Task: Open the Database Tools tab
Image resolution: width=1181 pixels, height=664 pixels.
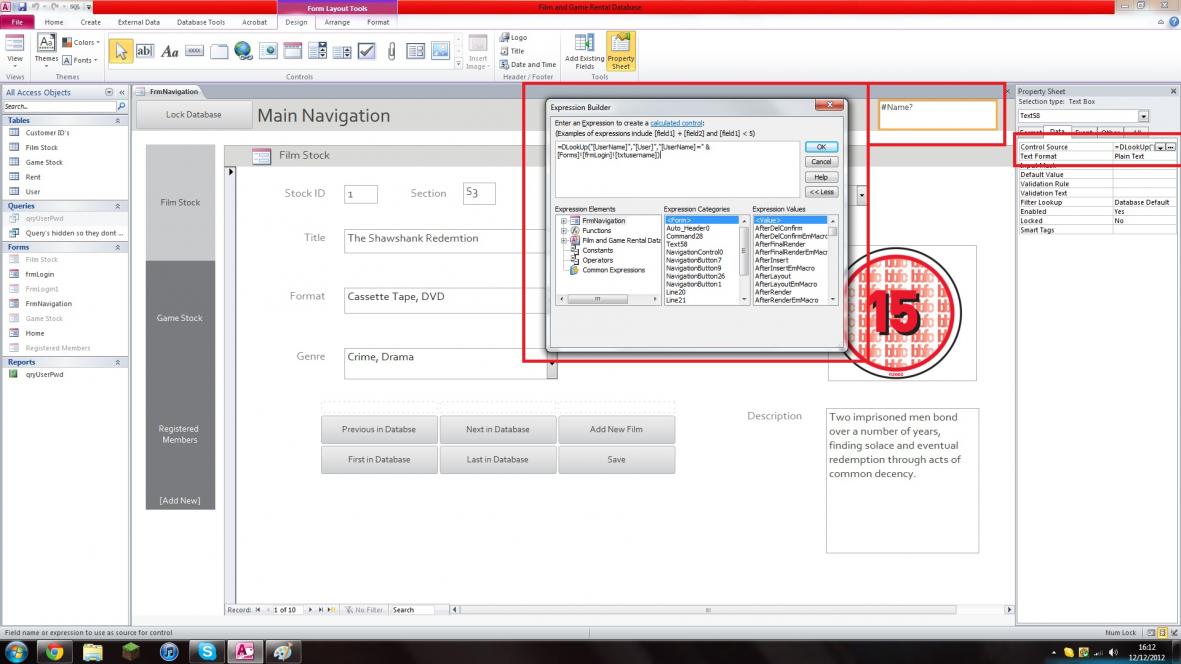Action: [201, 22]
